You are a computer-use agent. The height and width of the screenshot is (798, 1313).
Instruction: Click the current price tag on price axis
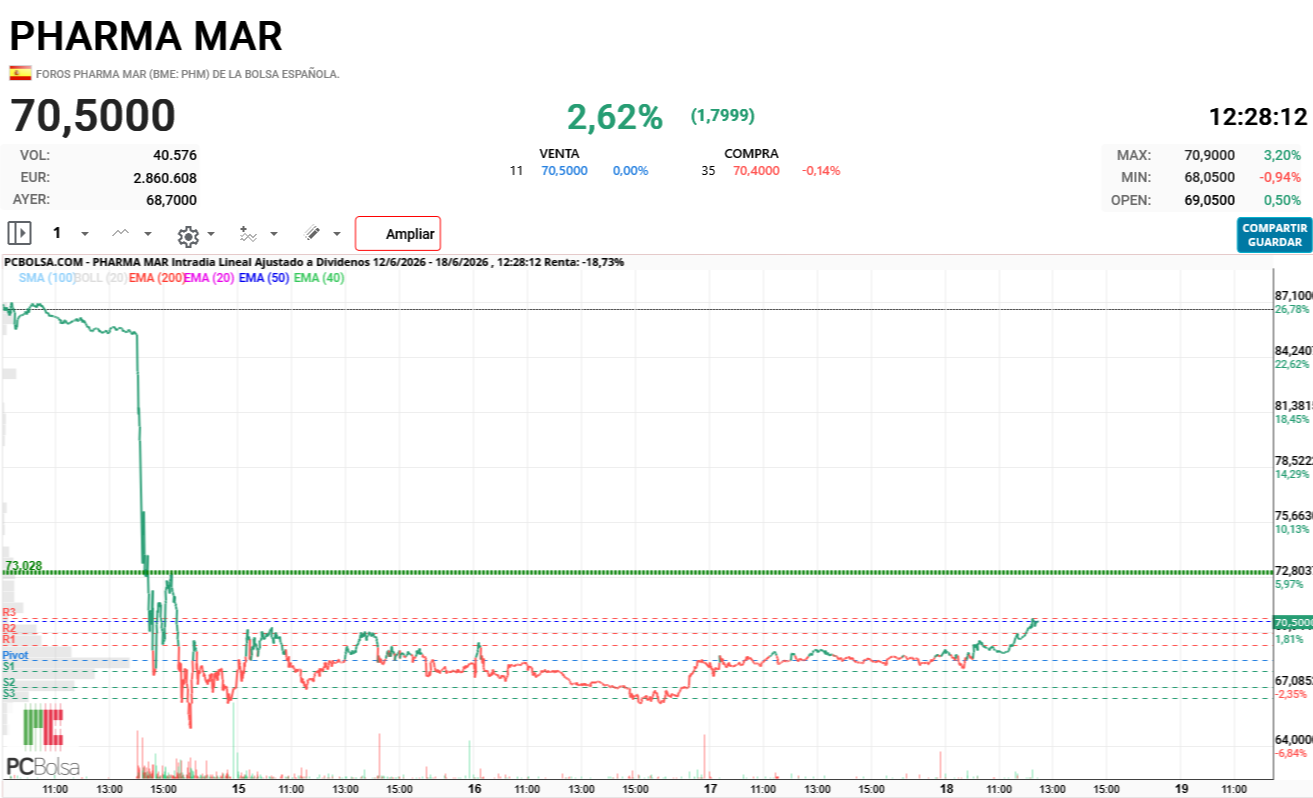[x=1292, y=622]
